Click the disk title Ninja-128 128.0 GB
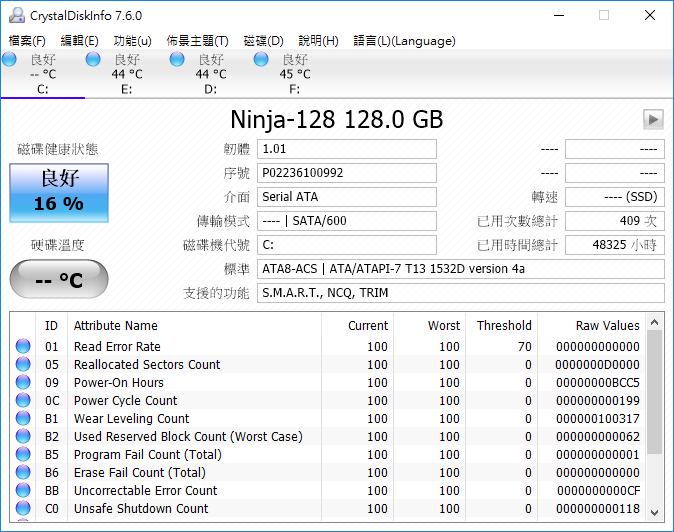This screenshot has height=532, width=674. (337, 119)
